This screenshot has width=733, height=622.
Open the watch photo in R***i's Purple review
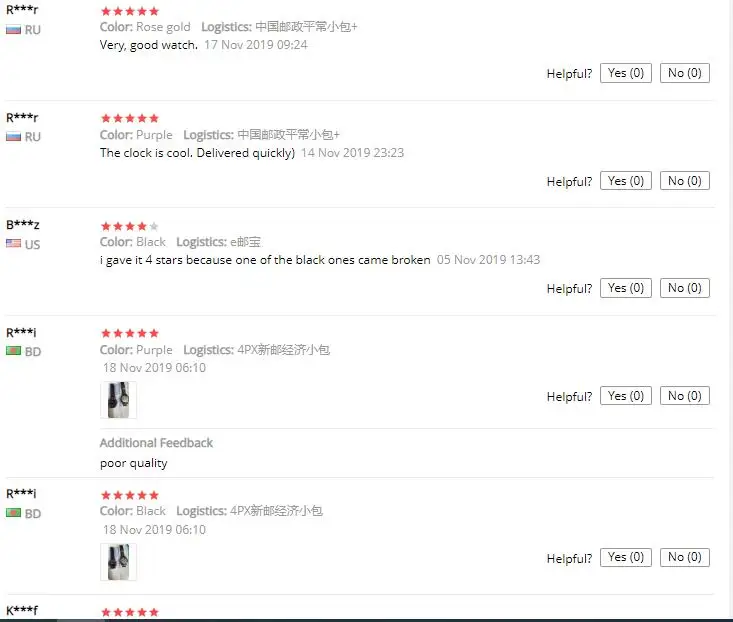coord(118,400)
